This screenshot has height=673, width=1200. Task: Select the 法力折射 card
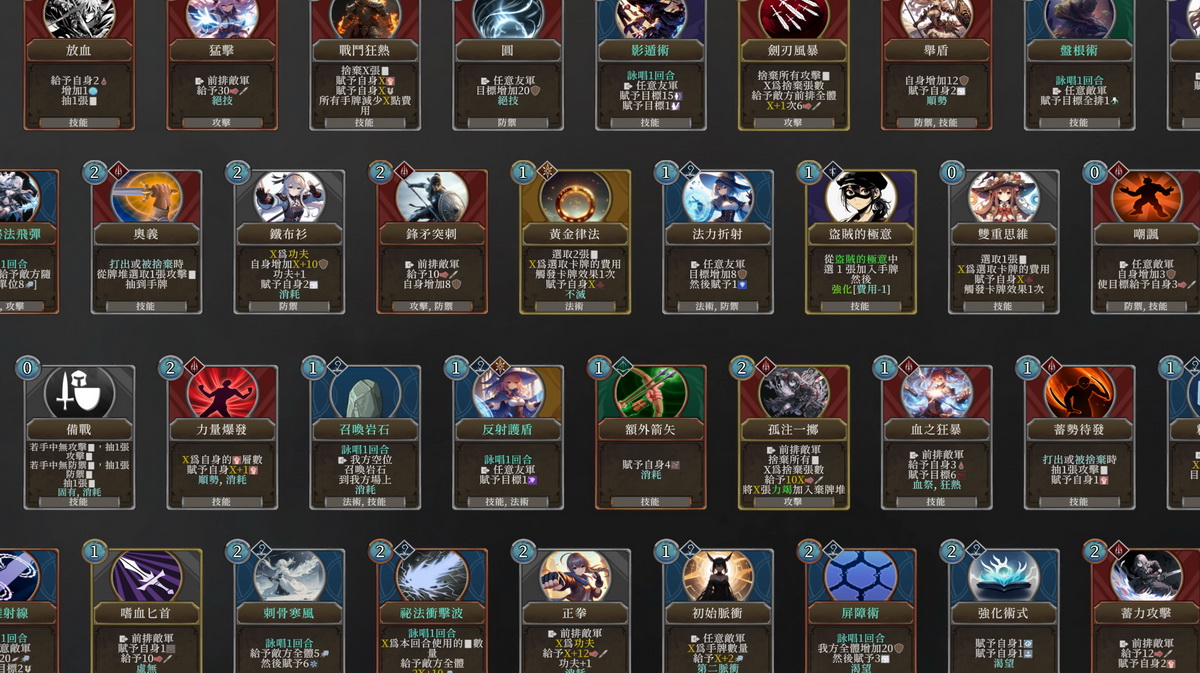717,241
